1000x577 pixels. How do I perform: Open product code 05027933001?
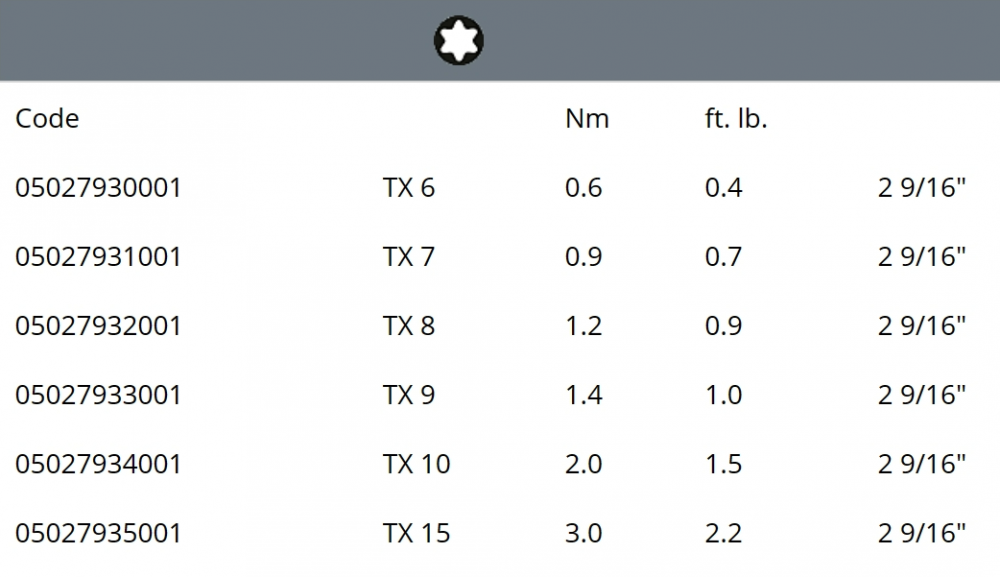coord(98,395)
